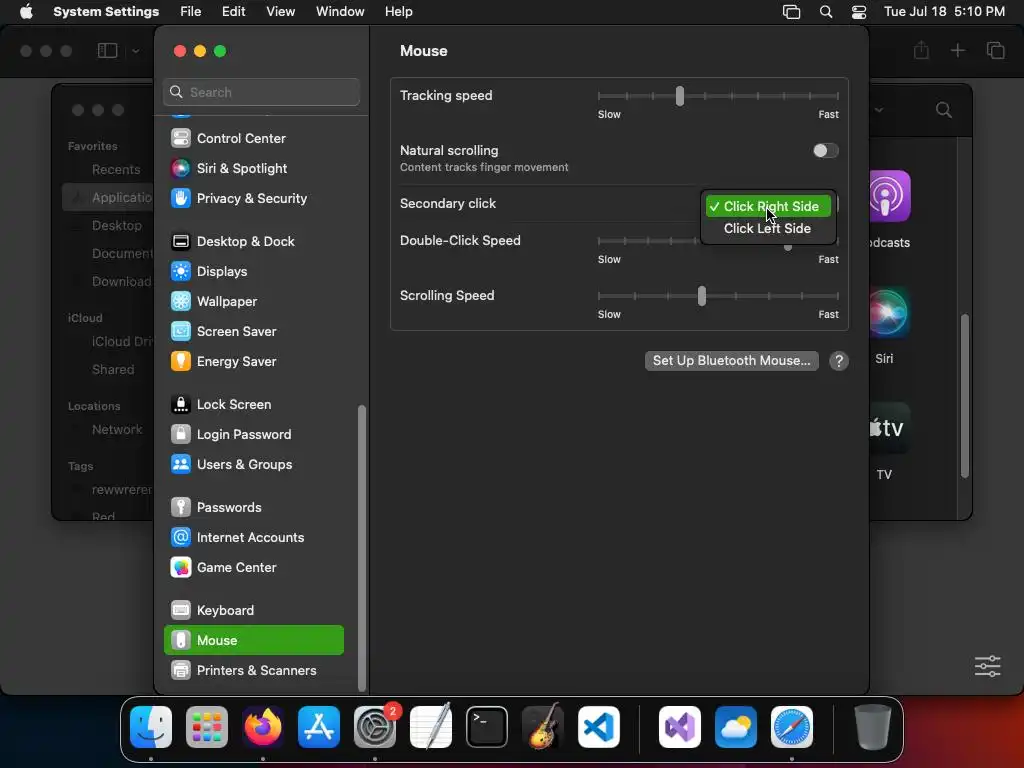Open Internet Accounts settings
The width and height of the screenshot is (1024, 768).
pyautogui.click(x=253, y=537)
